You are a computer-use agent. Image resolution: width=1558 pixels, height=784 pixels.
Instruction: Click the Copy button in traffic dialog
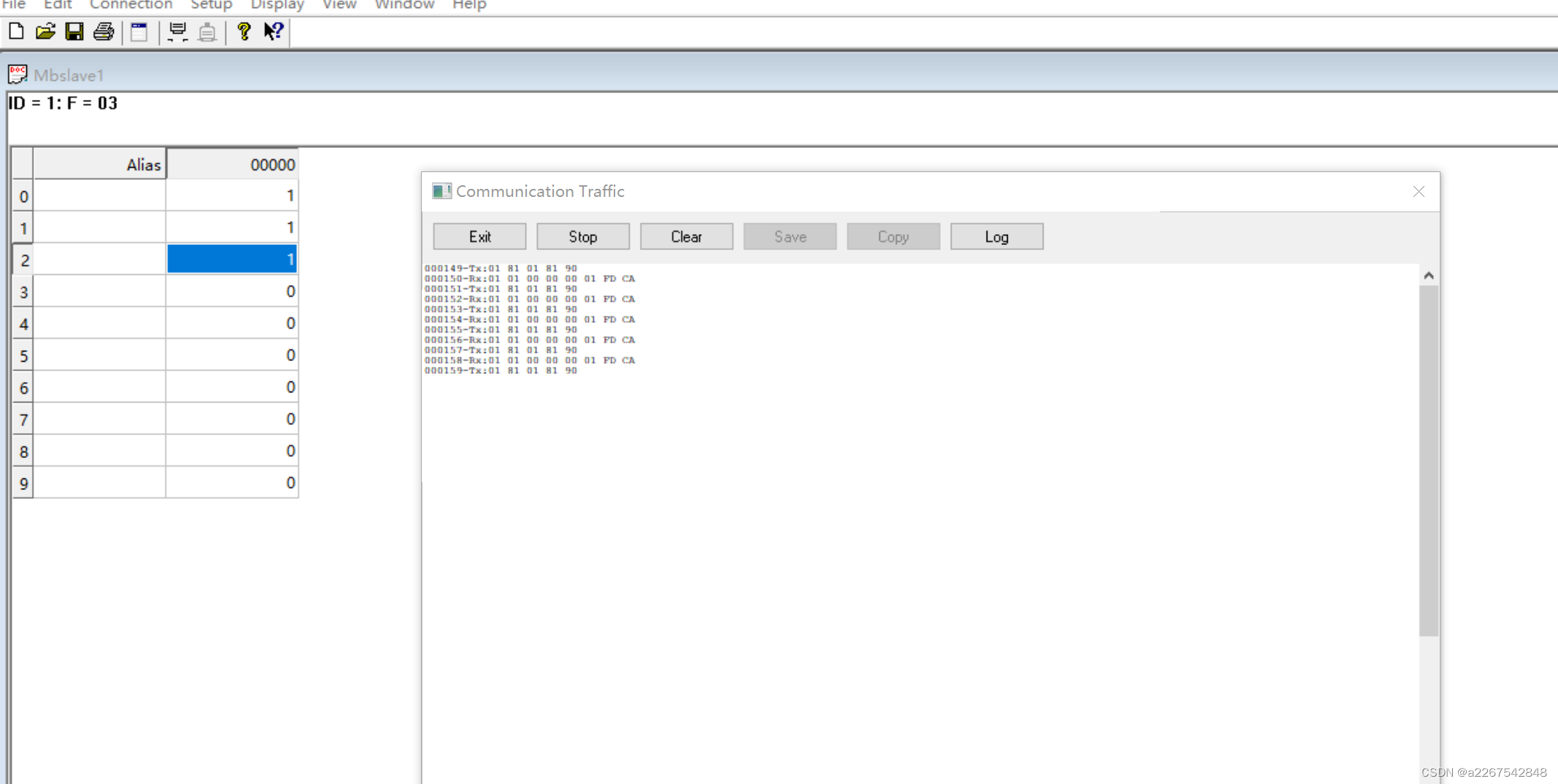pyautogui.click(x=894, y=236)
